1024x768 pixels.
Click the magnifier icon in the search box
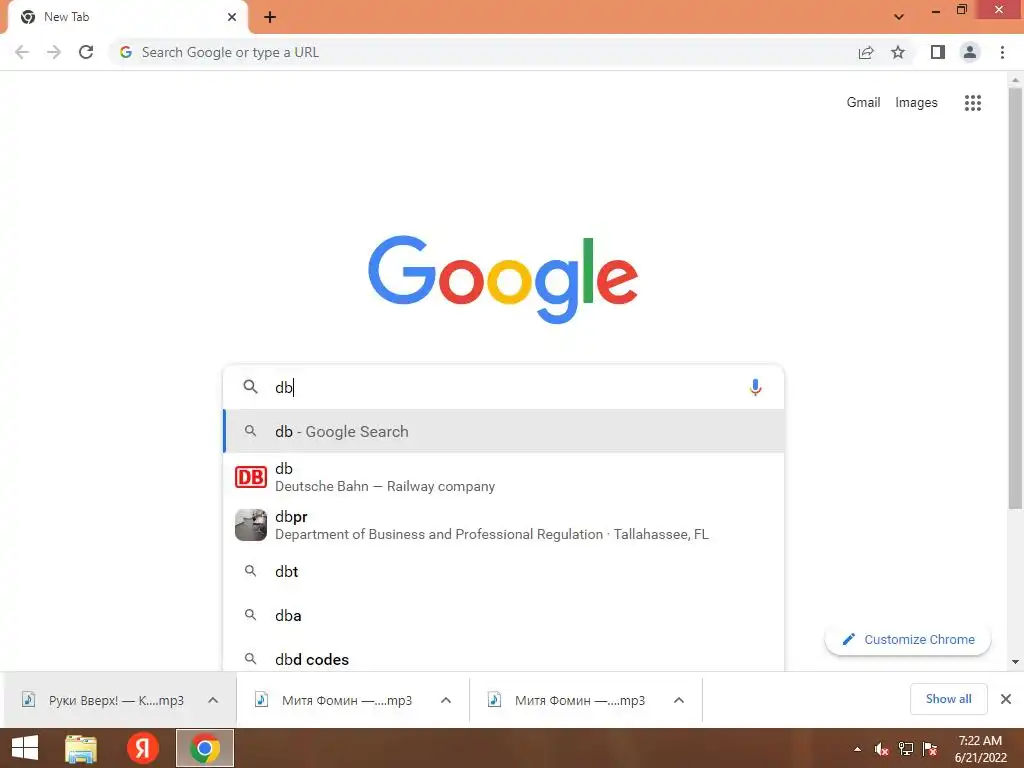pyautogui.click(x=250, y=387)
